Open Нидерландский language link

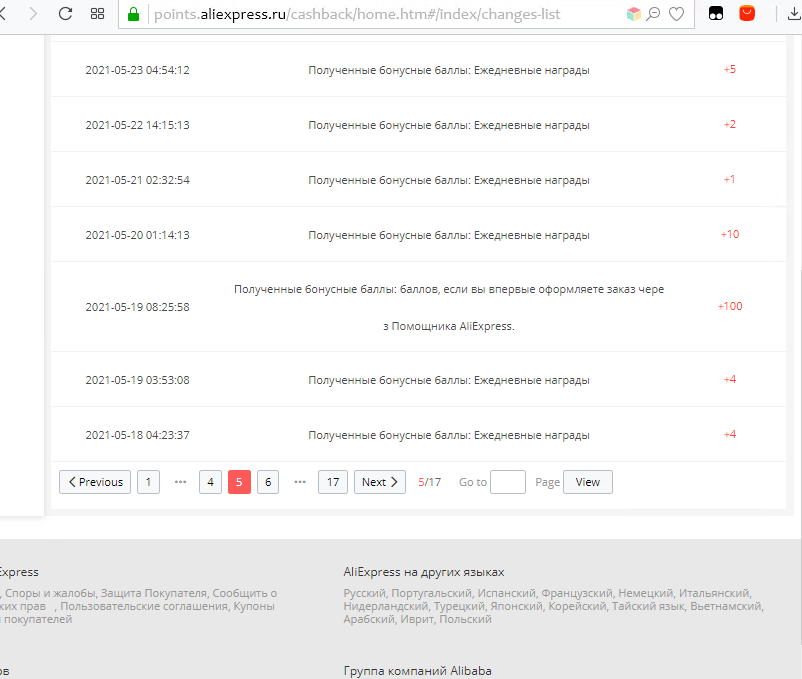(386, 606)
